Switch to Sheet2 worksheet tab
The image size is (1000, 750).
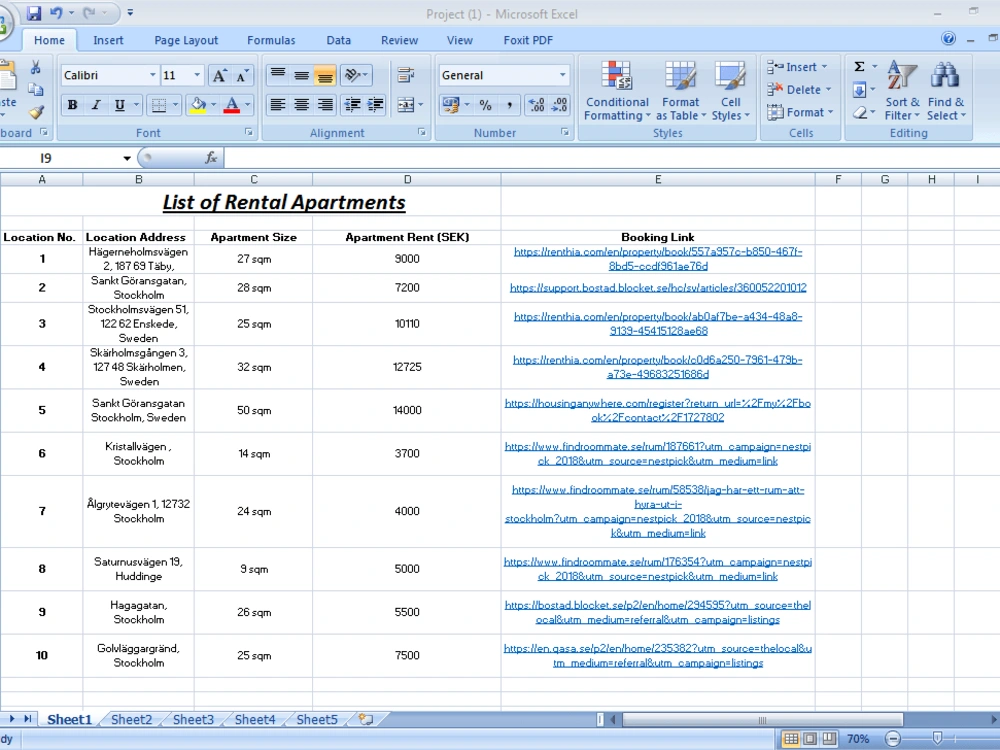[131, 719]
